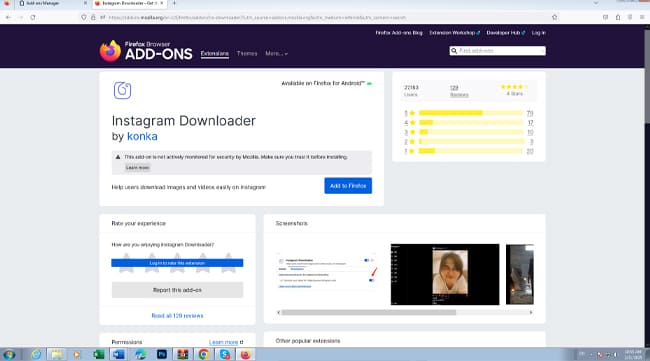Open the Windows Start menu
The width and height of the screenshot is (650, 361).
tap(9, 354)
